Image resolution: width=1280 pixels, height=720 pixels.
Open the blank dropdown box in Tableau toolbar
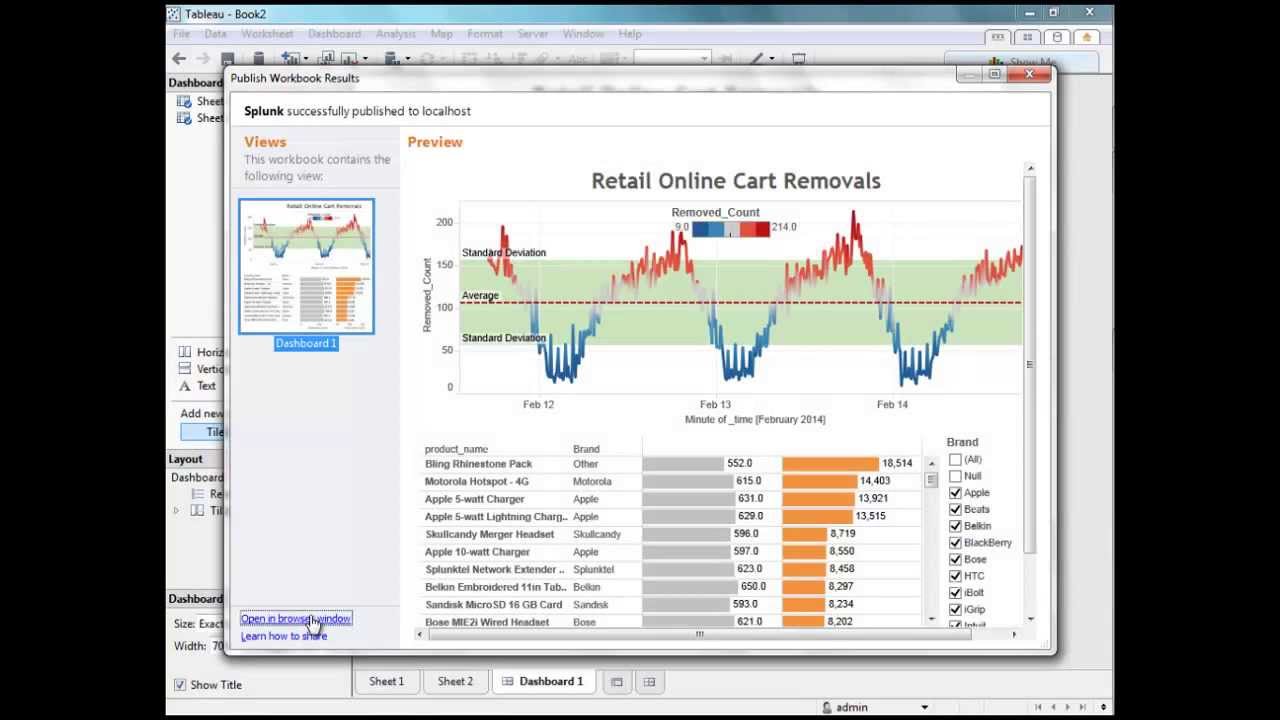[672, 59]
